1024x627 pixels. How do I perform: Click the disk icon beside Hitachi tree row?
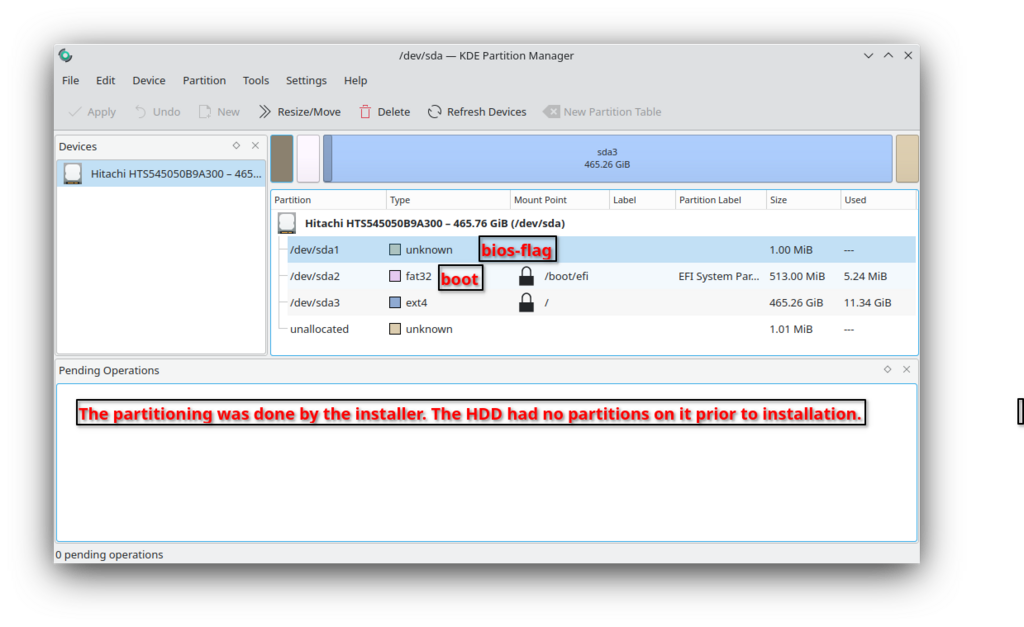(287, 223)
